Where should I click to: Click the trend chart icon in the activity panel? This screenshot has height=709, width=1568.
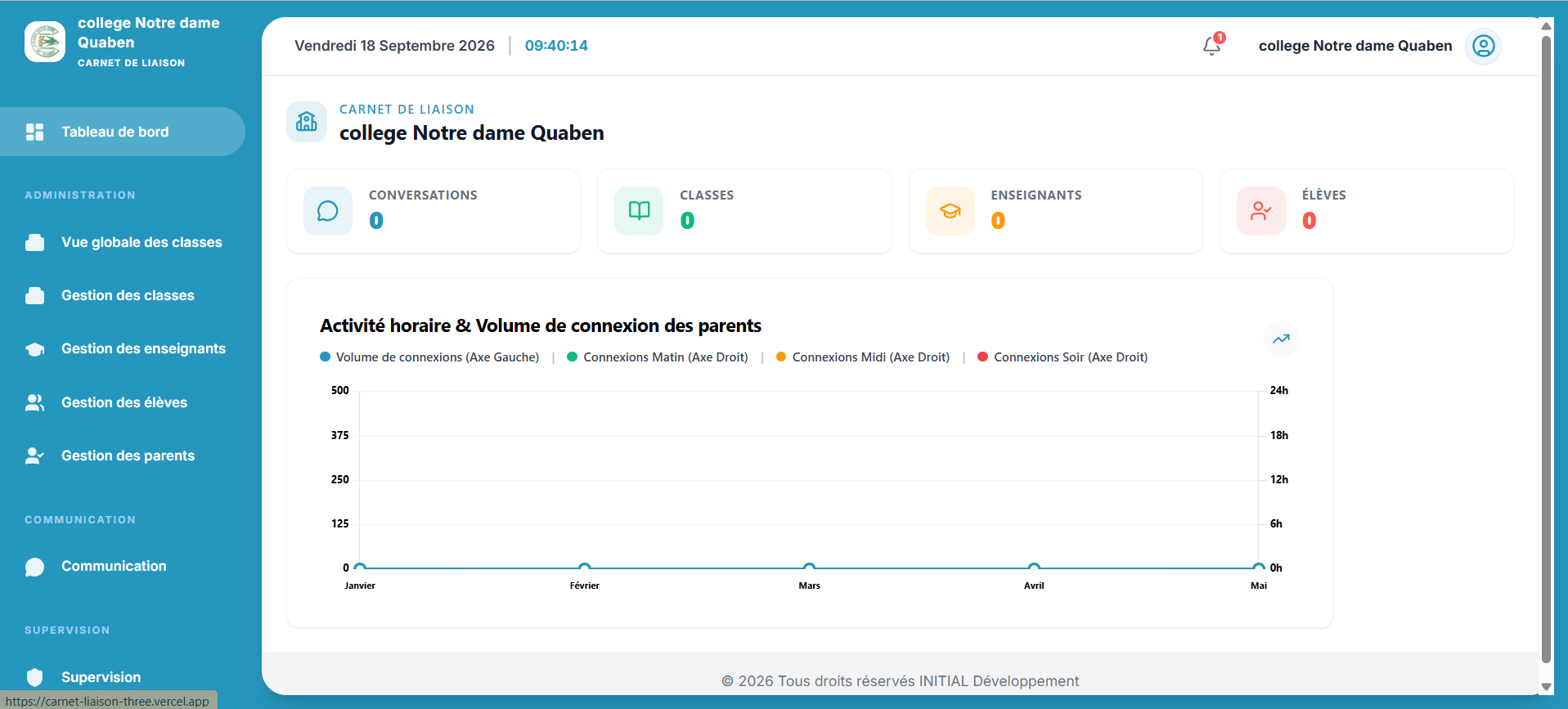point(1281,339)
